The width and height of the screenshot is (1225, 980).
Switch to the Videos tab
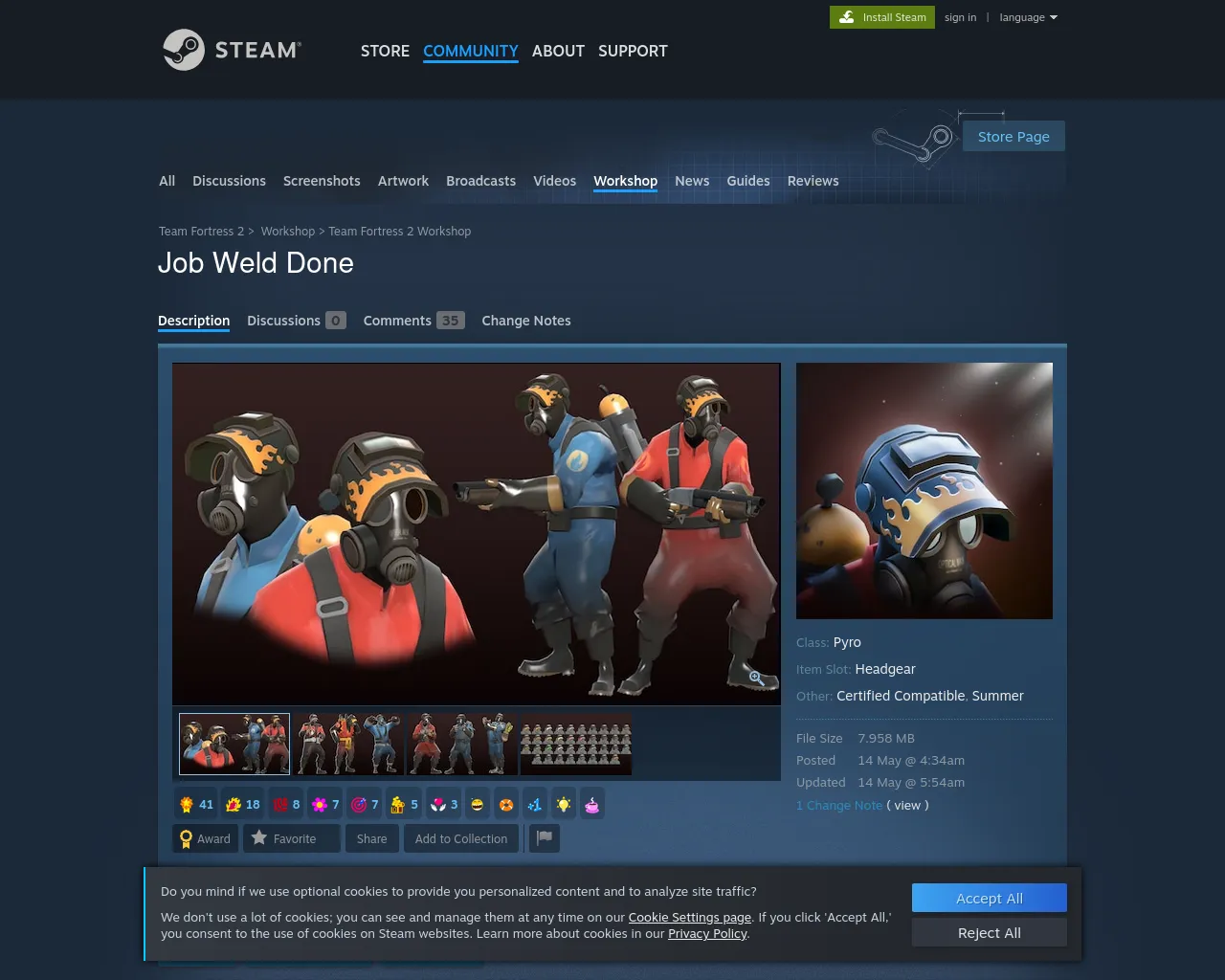coord(554,181)
